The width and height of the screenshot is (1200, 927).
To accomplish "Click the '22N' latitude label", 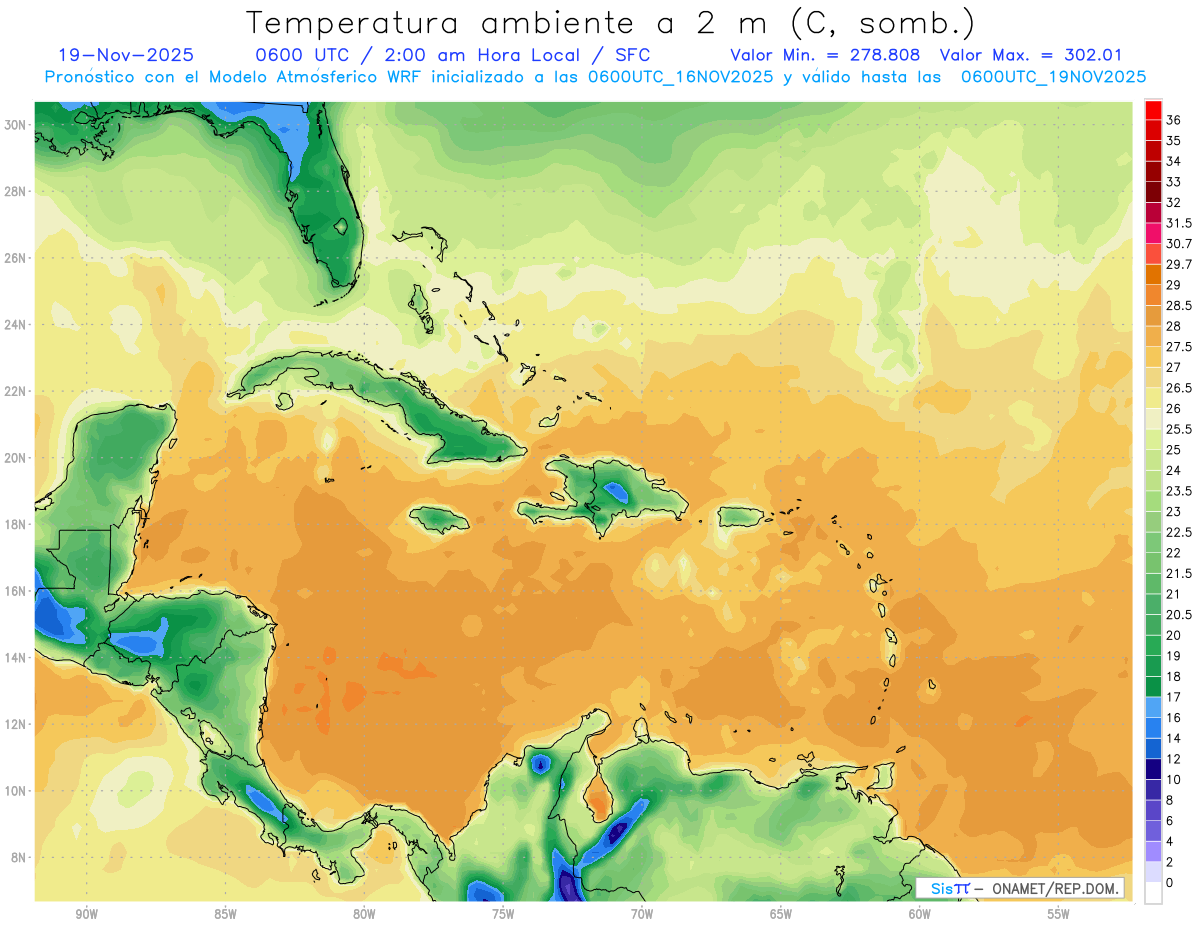I will click(x=15, y=391).
